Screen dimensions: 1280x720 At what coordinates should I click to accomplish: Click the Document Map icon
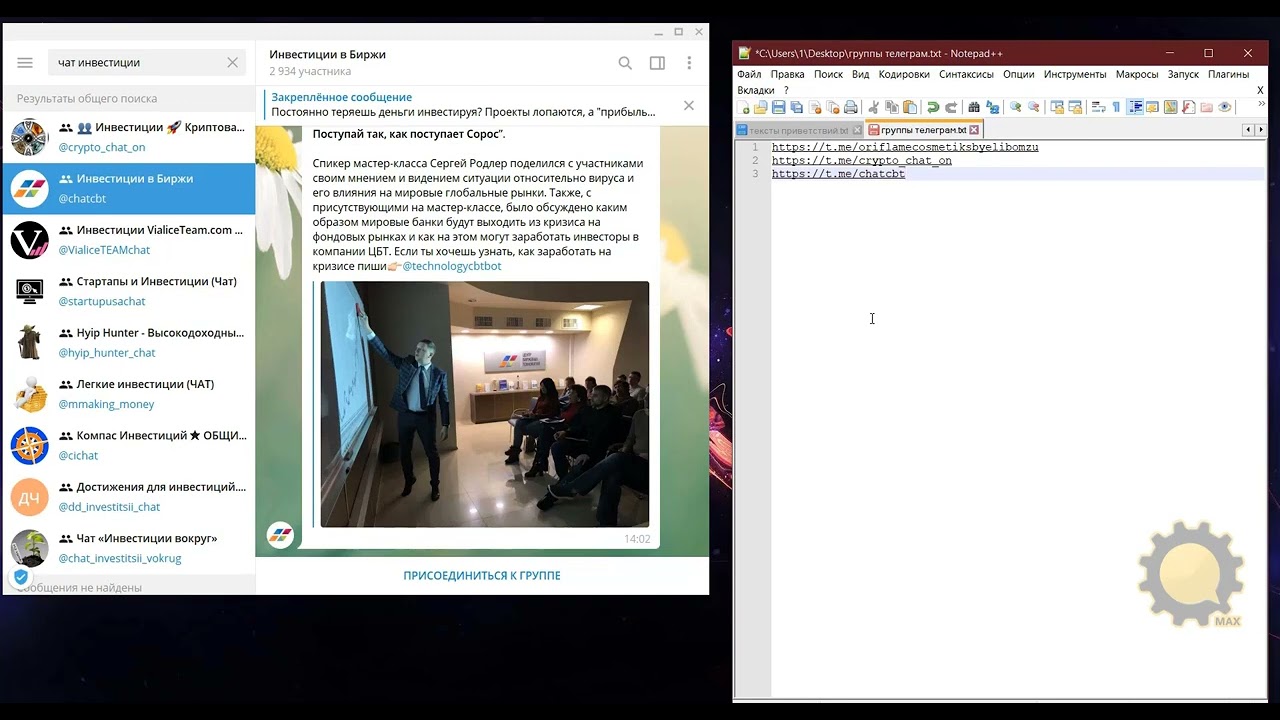1171,107
